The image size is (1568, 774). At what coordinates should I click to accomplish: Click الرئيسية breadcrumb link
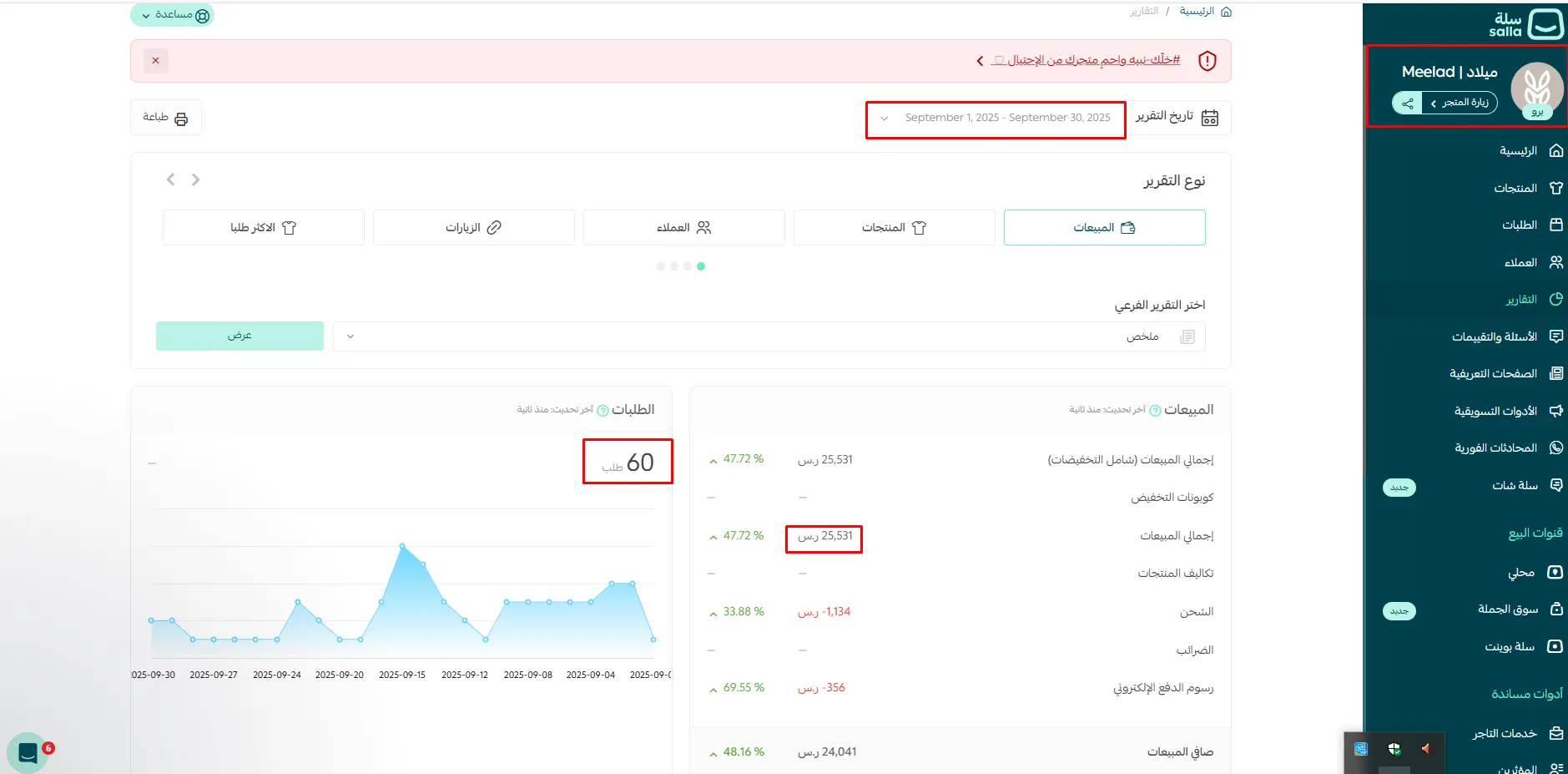[x=1197, y=11]
